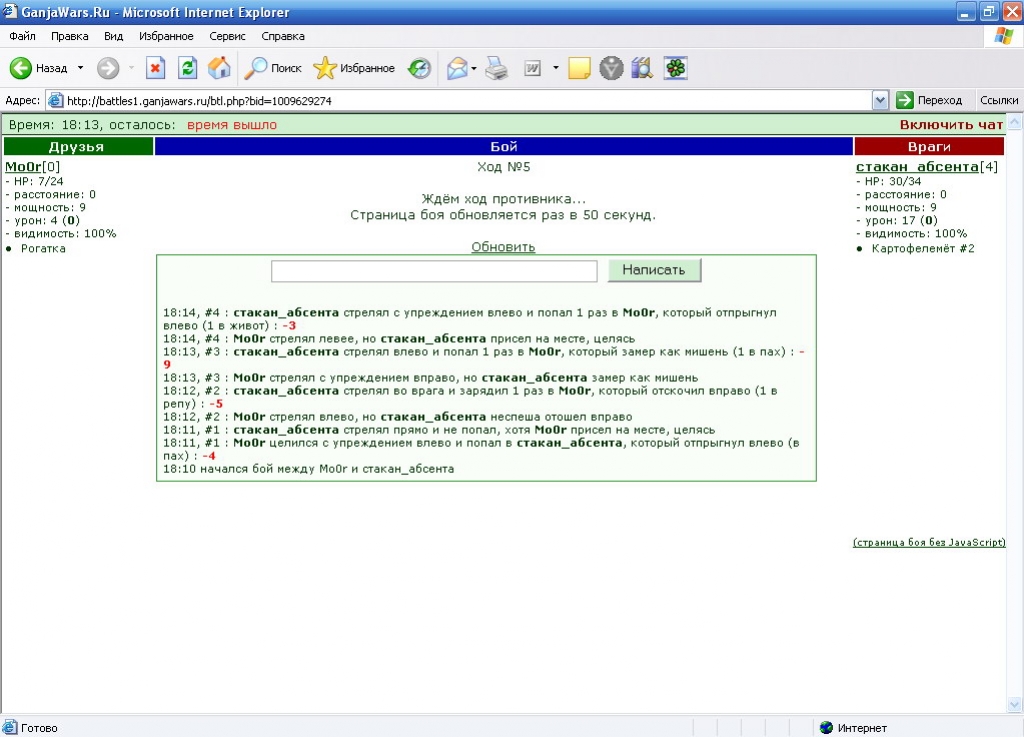Open the Избранное menu in the menu bar
This screenshot has height=737, width=1024.
(166, 36)
